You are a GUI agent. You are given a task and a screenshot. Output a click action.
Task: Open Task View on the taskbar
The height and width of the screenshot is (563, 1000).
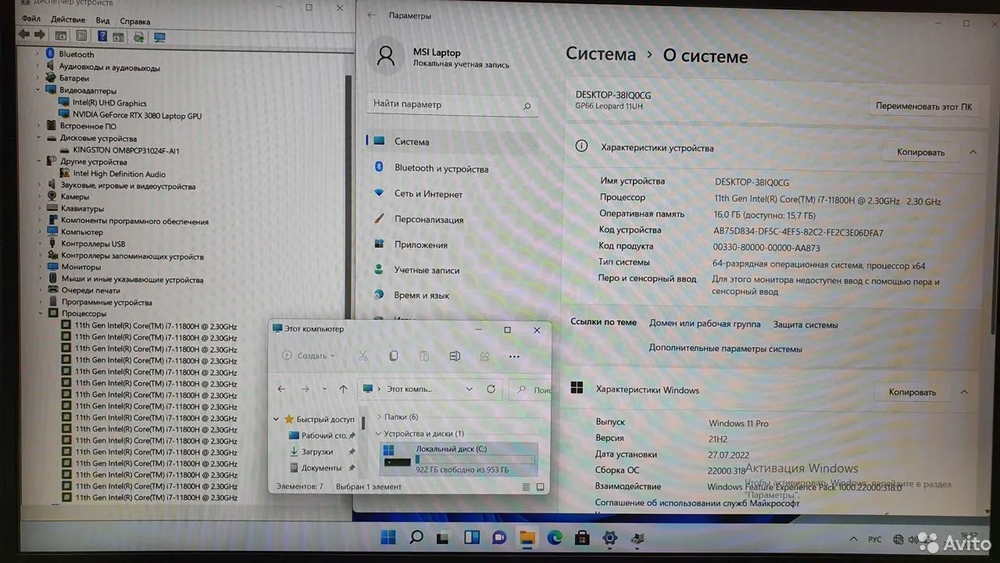(443, 538)
